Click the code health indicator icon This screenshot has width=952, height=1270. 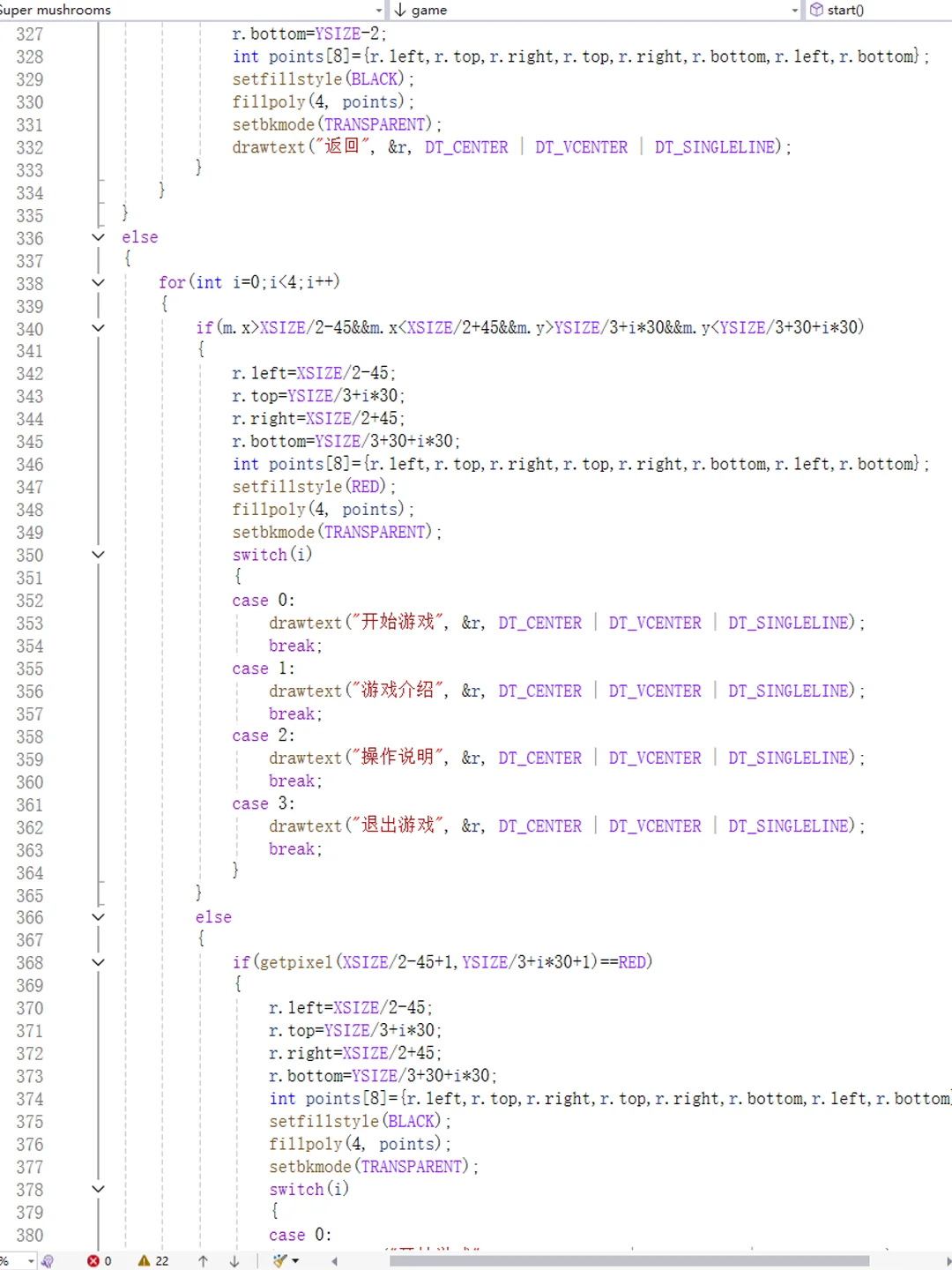[x=48, y=1261]
